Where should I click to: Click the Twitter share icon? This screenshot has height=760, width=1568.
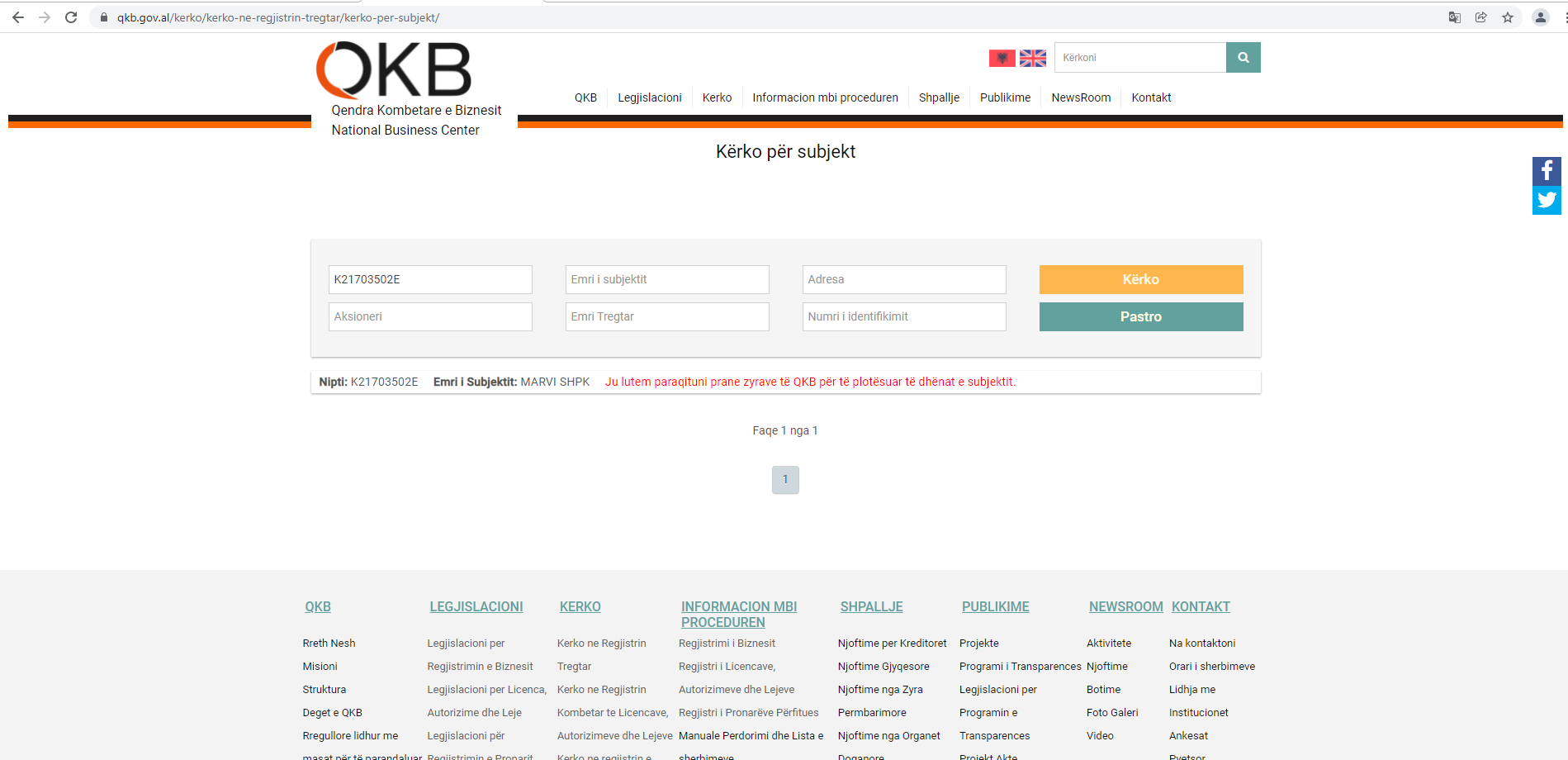point(1547,200)
